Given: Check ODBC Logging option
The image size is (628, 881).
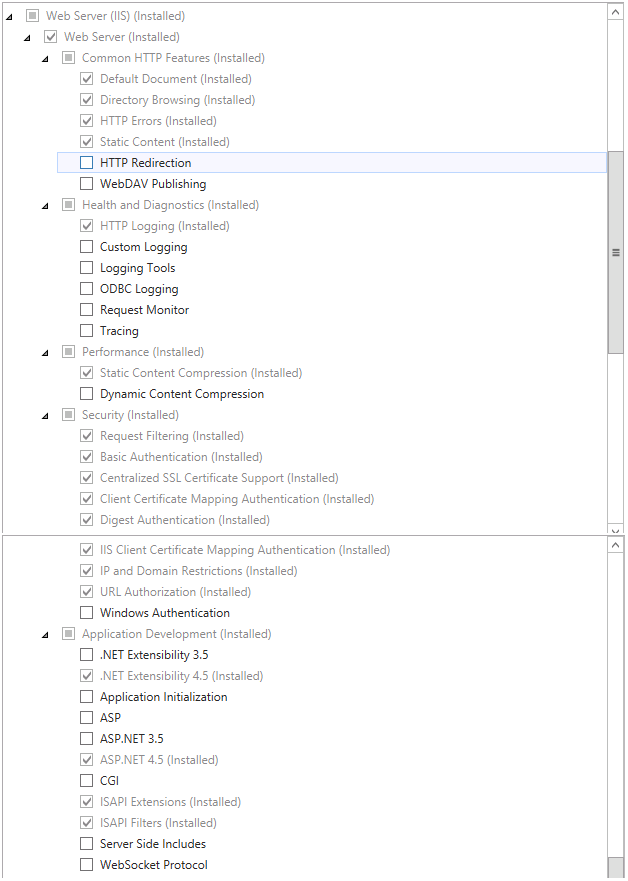Looking at the screenshot, I should point(87,289).
